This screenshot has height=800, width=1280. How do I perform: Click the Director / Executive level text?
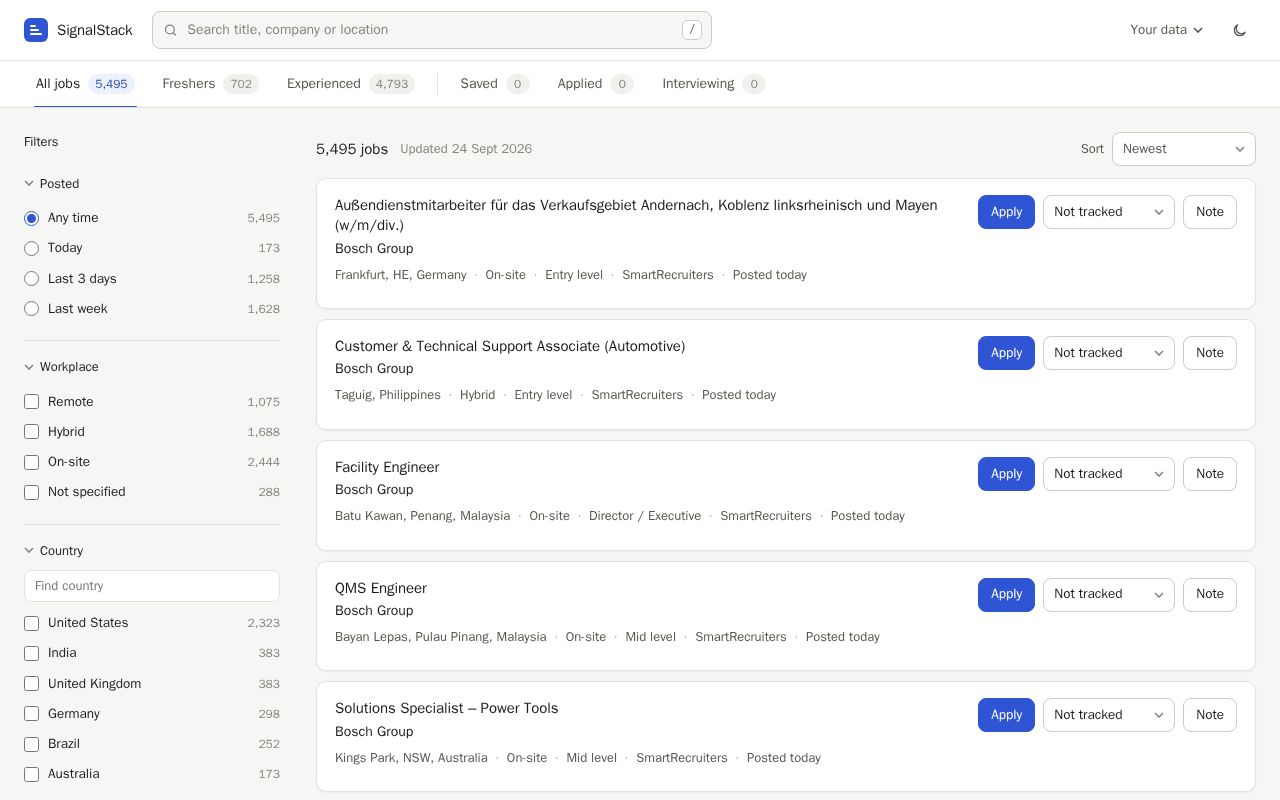tap(645, 516)
